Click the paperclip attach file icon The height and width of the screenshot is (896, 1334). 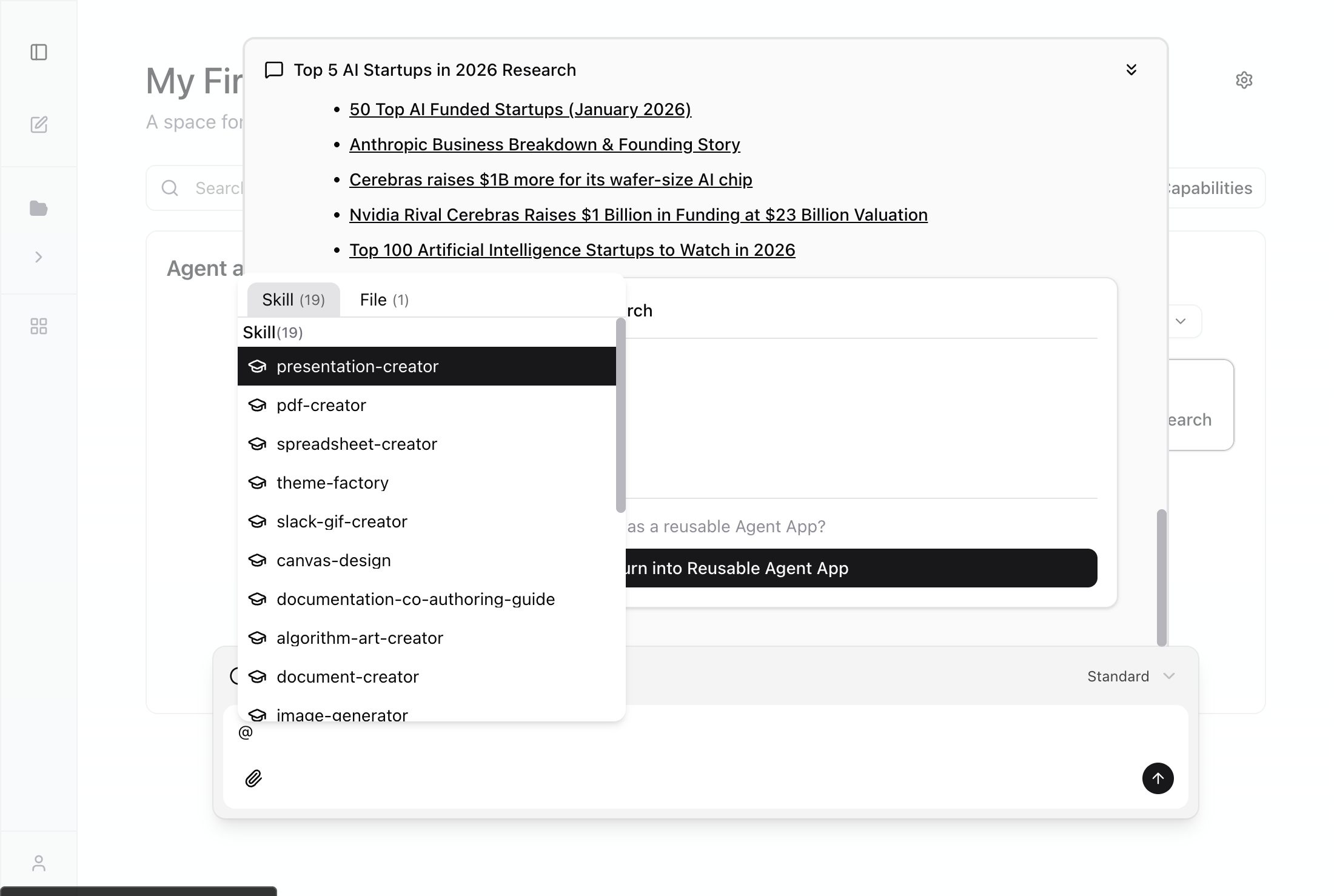[253, 778]
